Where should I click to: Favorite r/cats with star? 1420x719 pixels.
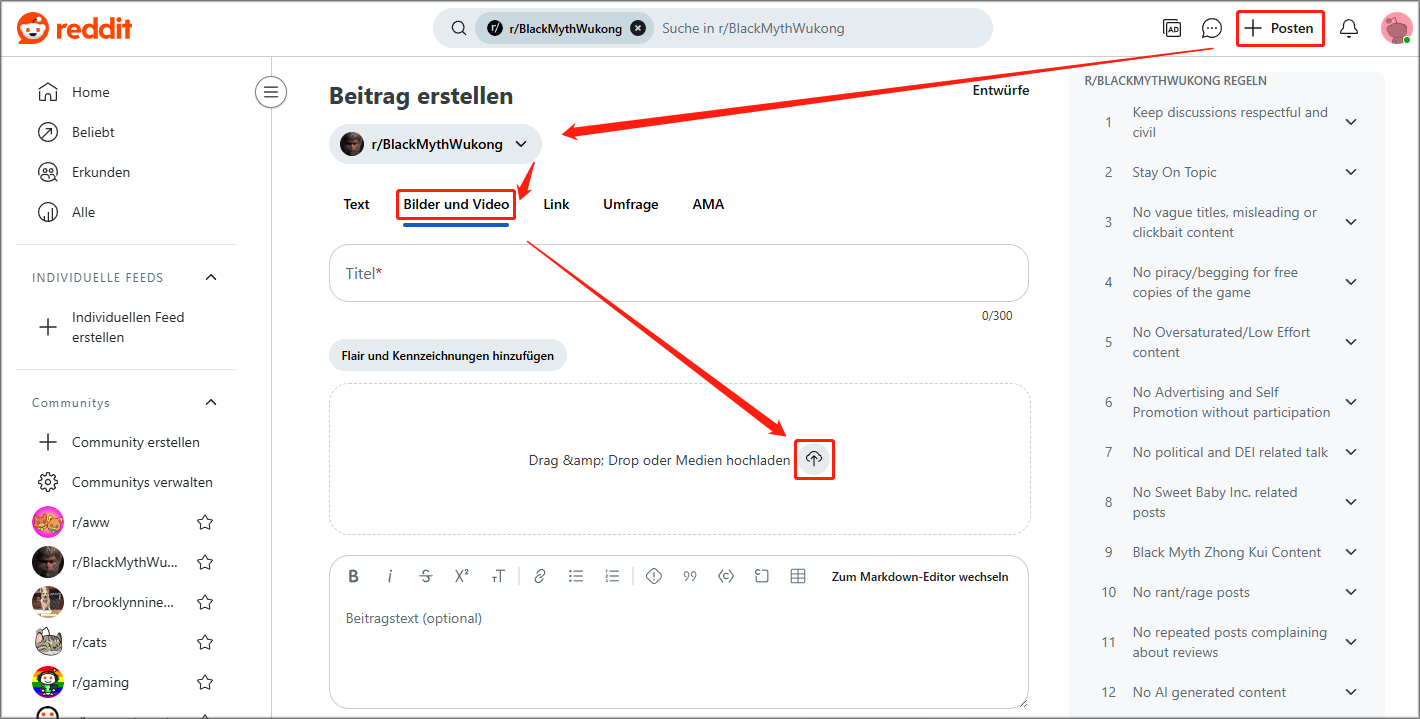[205, 642]
